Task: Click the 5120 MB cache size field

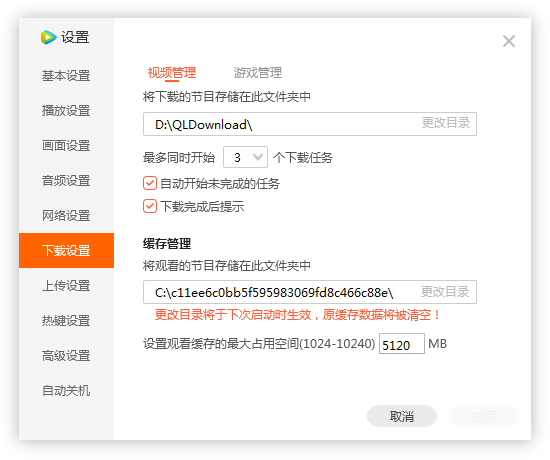Action: (x=402, y=344)
